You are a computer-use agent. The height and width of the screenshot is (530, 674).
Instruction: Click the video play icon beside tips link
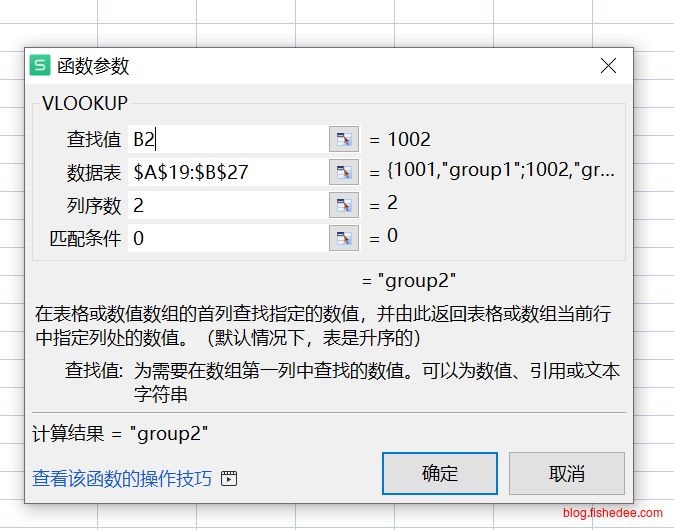pyautogui.click(x=230, y=479)
